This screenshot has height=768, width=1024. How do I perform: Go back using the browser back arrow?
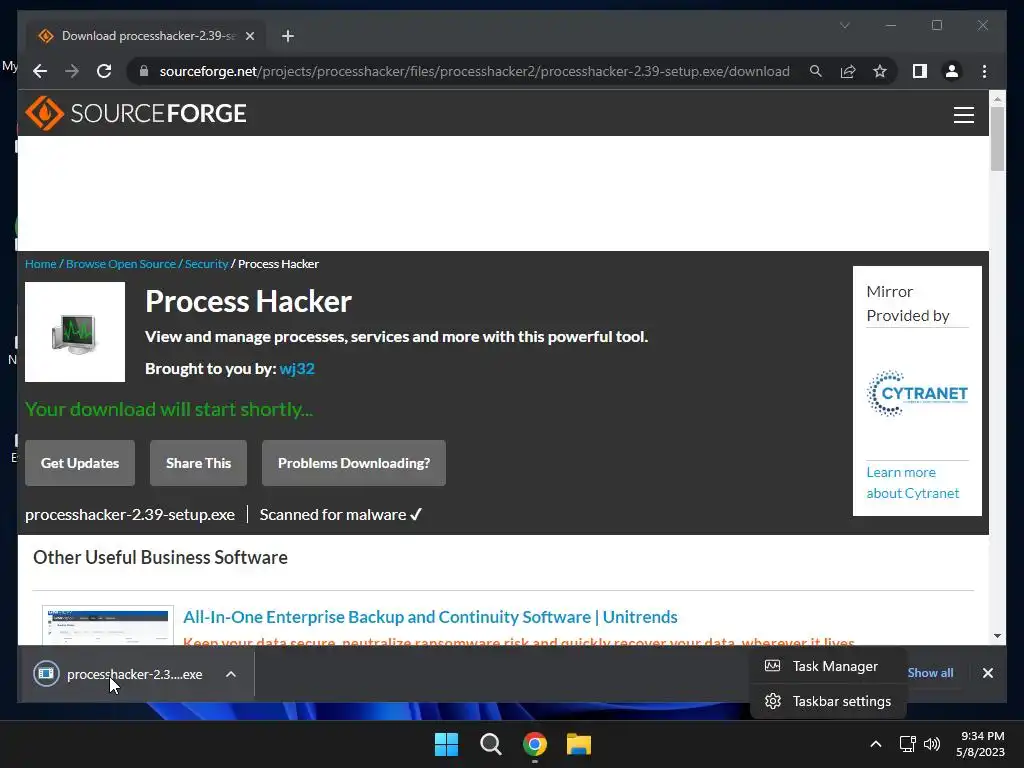click(40, 71)
